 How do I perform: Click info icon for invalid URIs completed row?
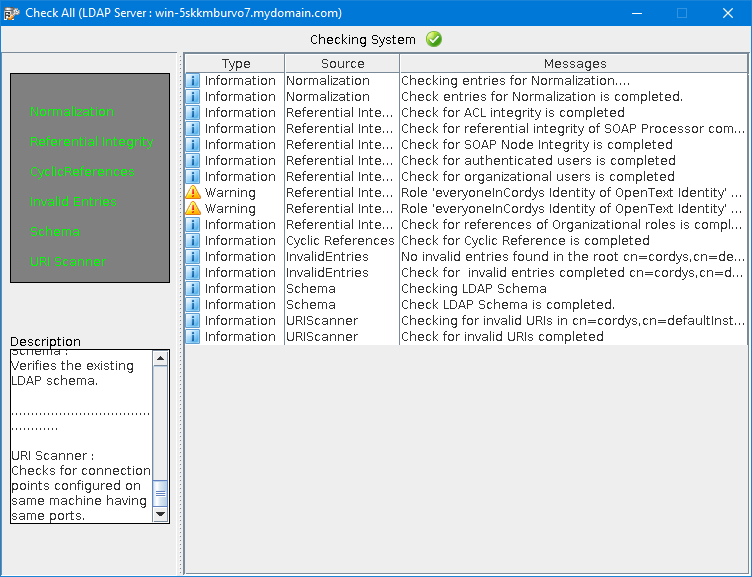(x=193, y=336)
